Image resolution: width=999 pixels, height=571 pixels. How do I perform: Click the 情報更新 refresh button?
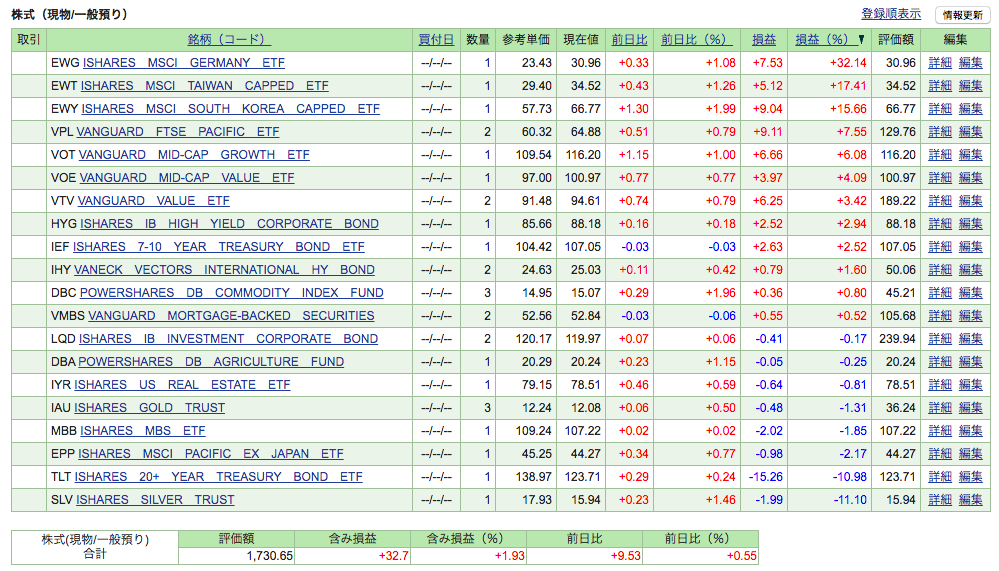click(x=963, y=15)
